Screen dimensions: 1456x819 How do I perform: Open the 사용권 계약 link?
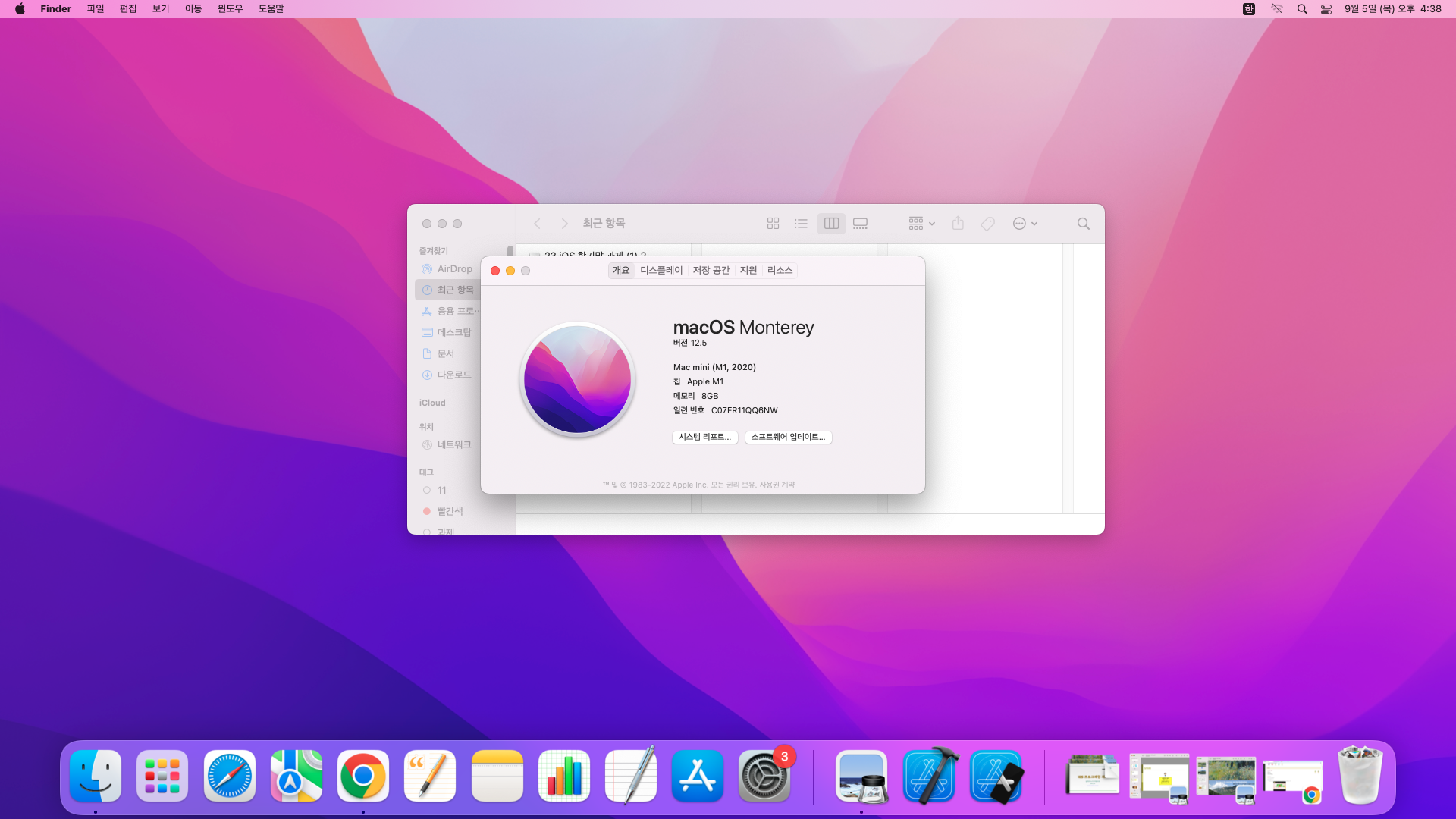pyautogui.click(x=777, y=485)
